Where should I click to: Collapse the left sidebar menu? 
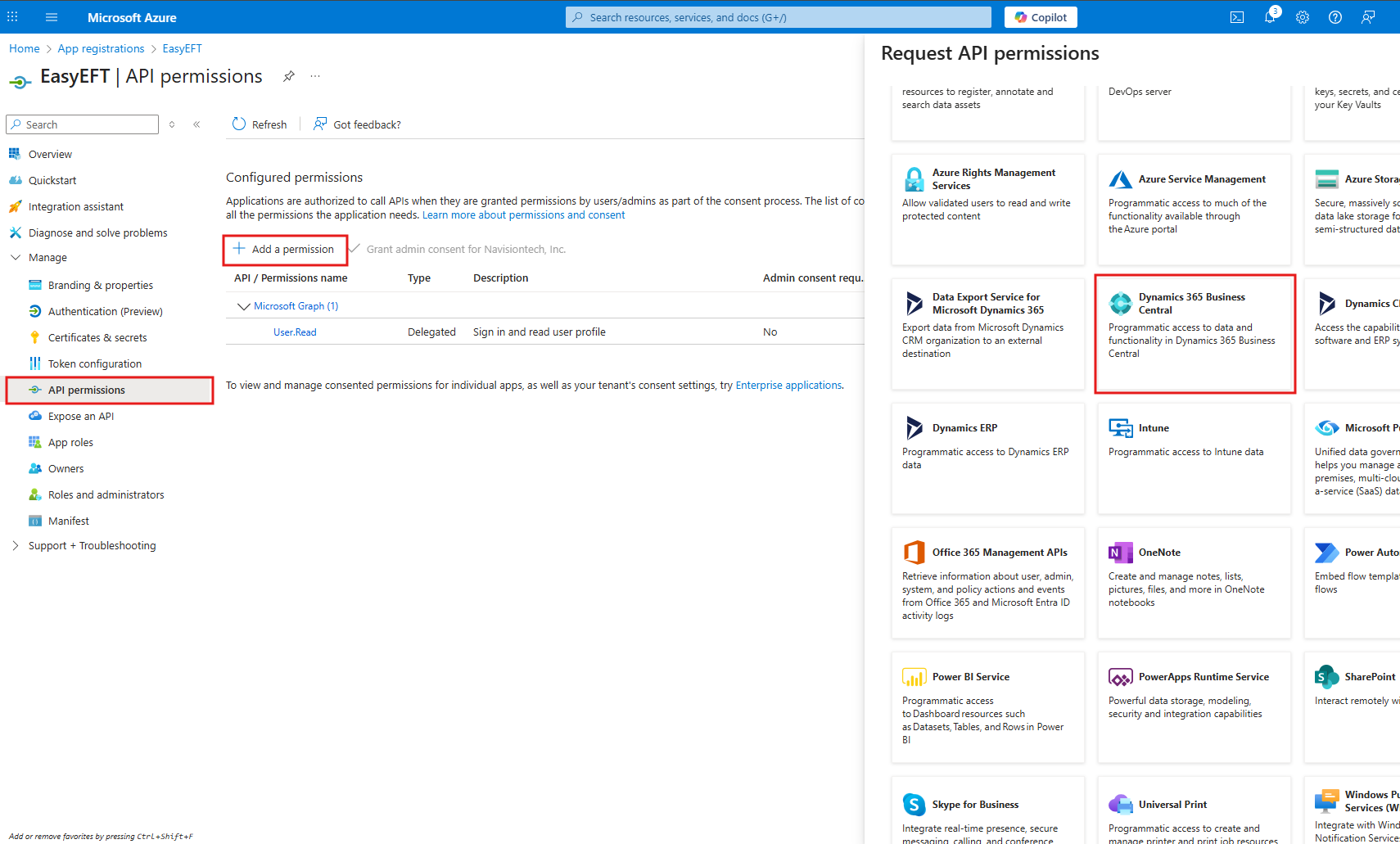click(x=196, y=124)
